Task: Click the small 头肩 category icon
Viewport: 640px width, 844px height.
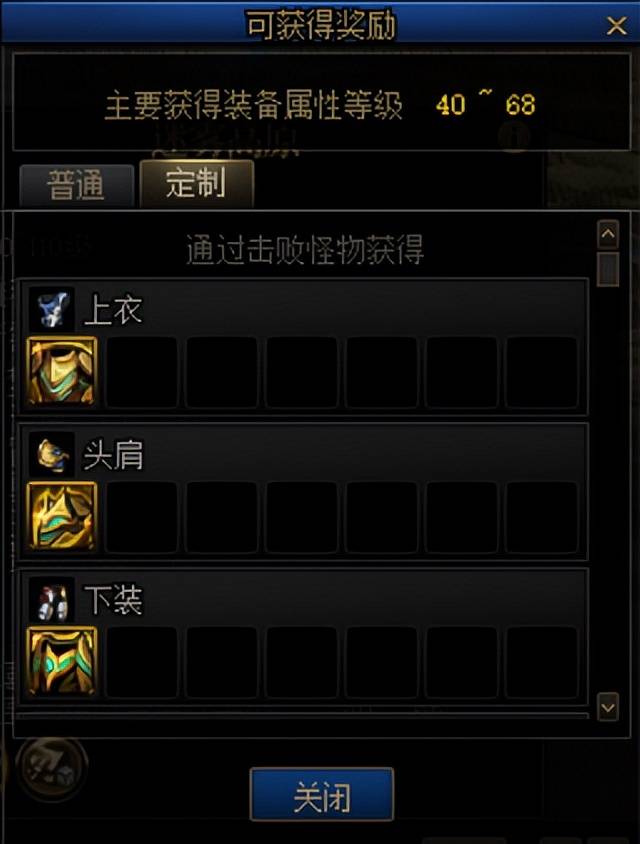Action: 52,454
